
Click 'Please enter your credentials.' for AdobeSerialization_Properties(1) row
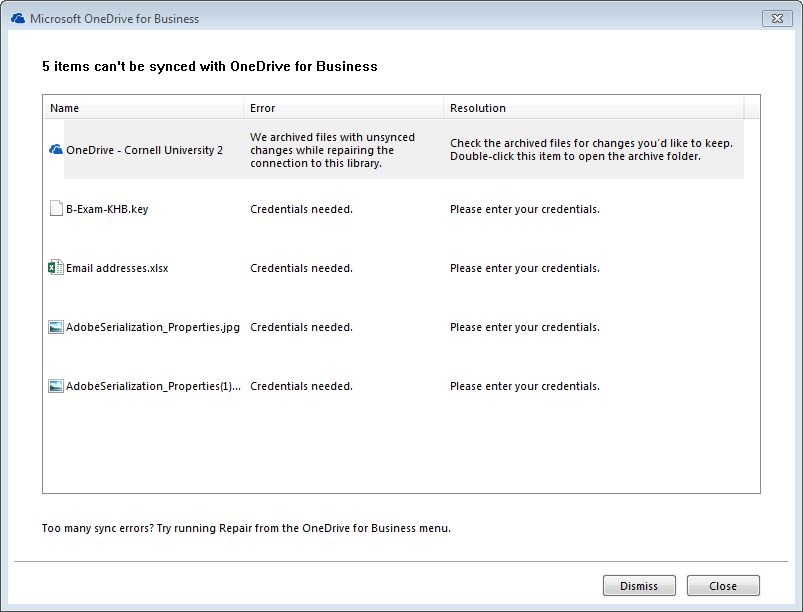tap(525, 386)
